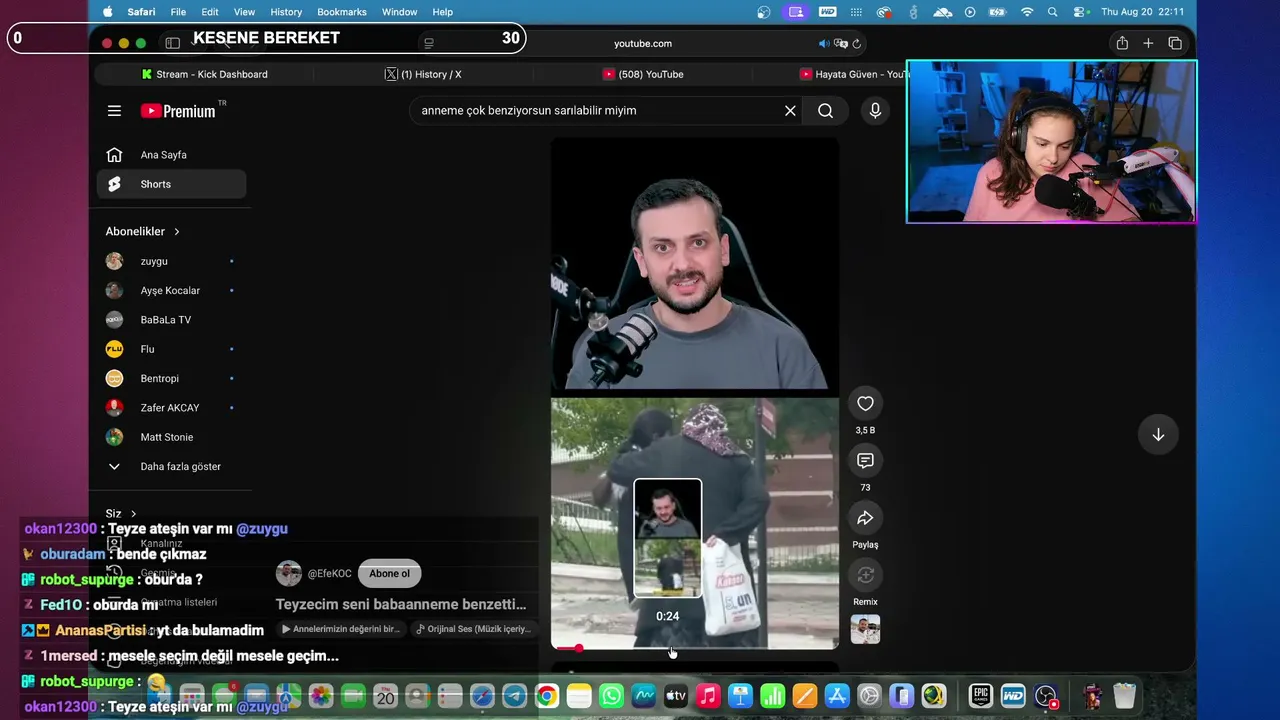Open the Window menu in the menu bar
Screen dimensions: 1280x720
pyautogui.click(x=399, y=12)
